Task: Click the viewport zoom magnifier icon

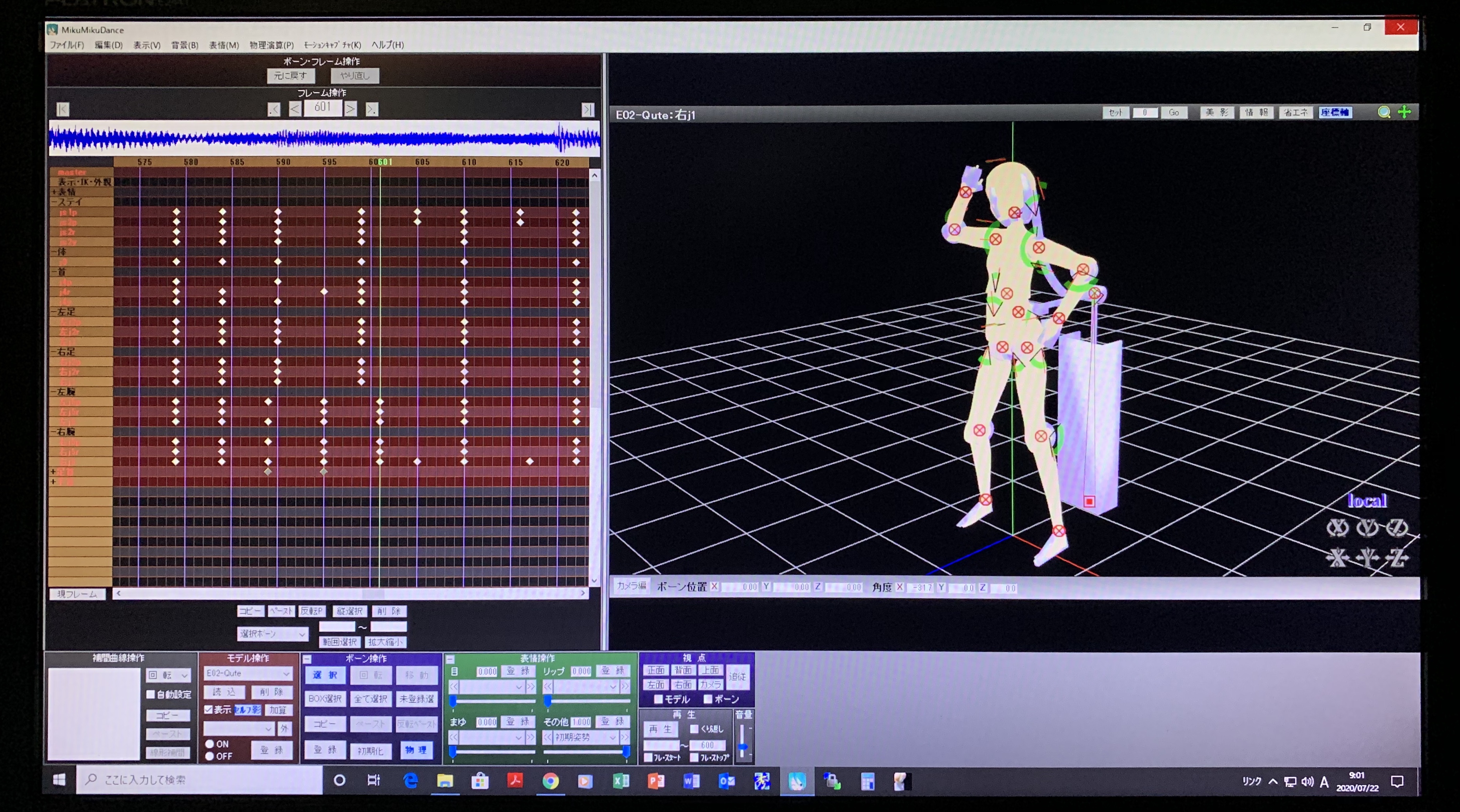Action: coord(1384,112)
